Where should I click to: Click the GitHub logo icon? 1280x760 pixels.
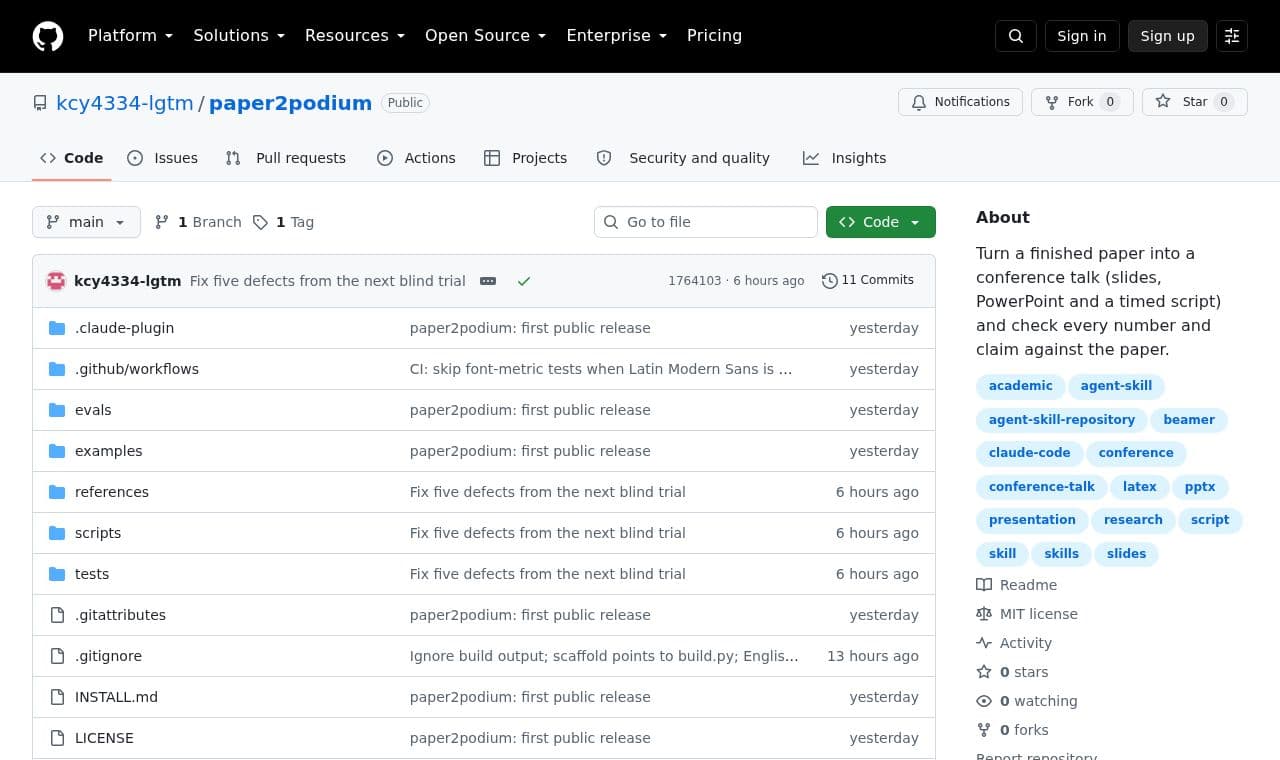coord(48,36)
